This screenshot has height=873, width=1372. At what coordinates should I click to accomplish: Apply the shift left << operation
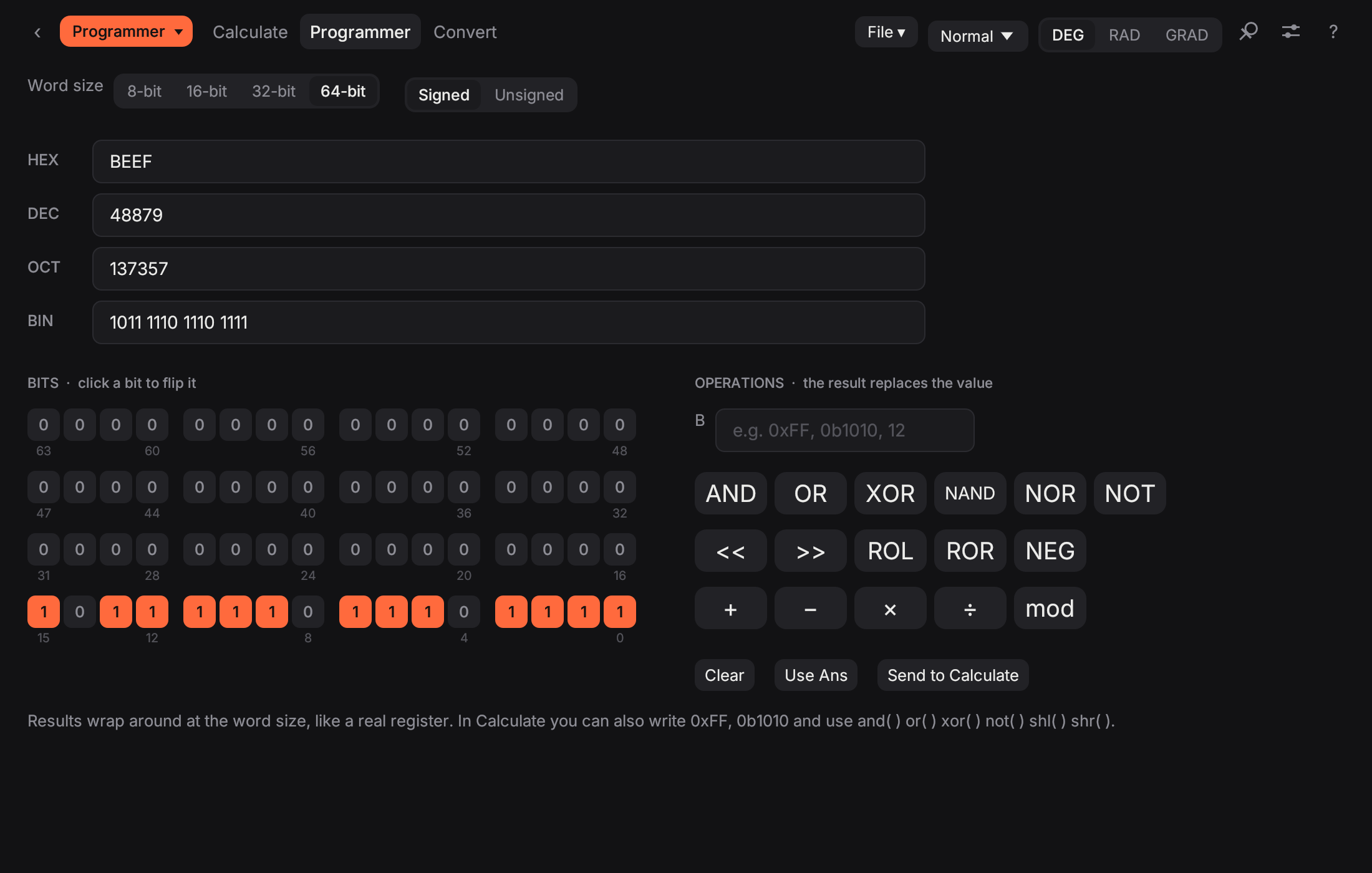(x=731, y=551)
